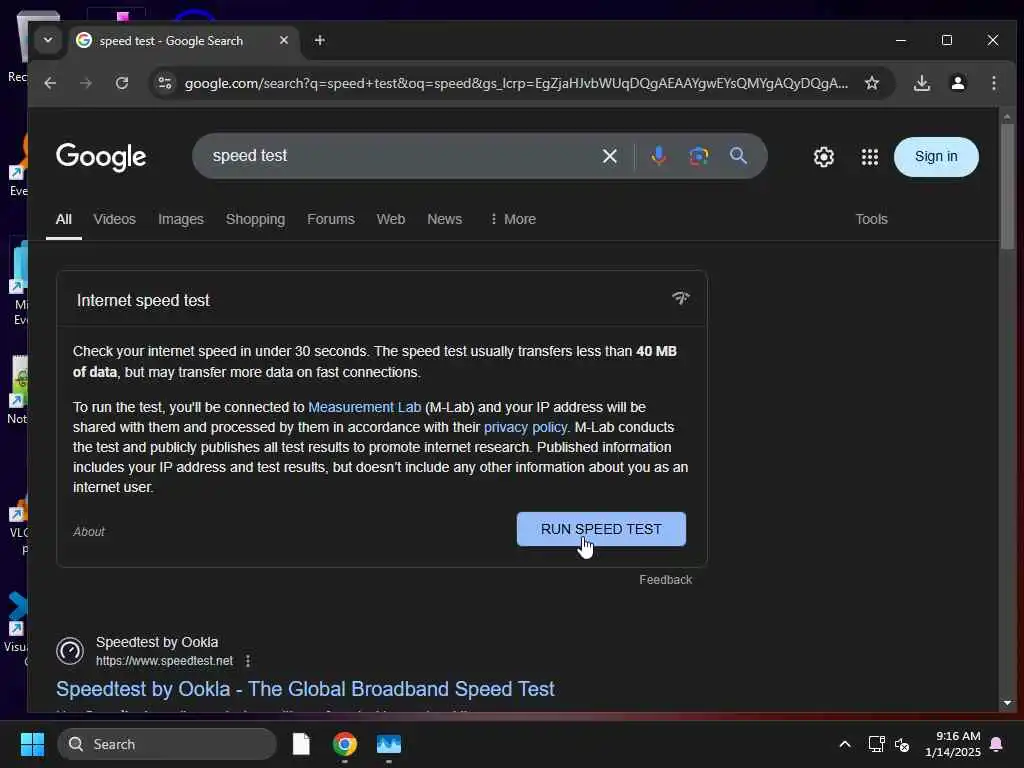Open Google quick settings gear
This screenshot has height=768, width=1024.
tap(824, 157)
